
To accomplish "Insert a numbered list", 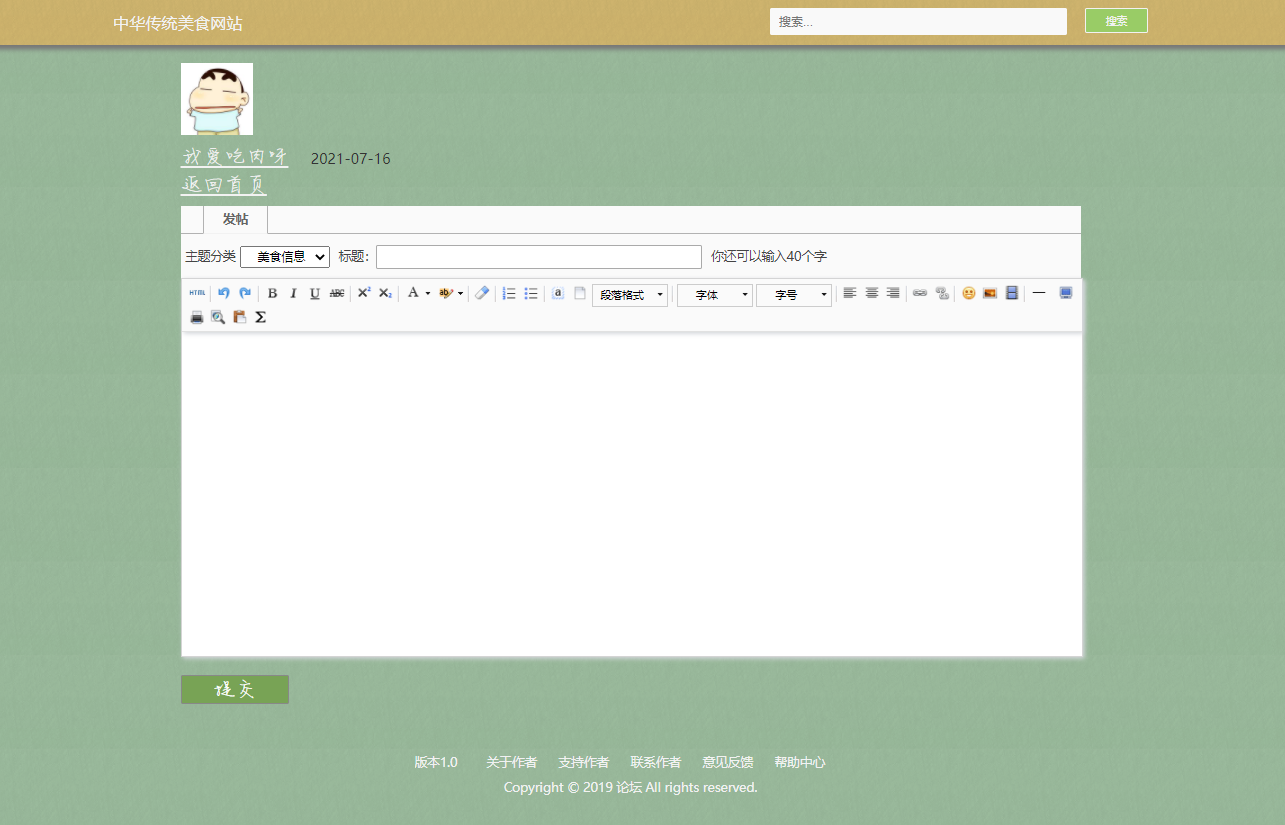I will (x=509, y=293).
